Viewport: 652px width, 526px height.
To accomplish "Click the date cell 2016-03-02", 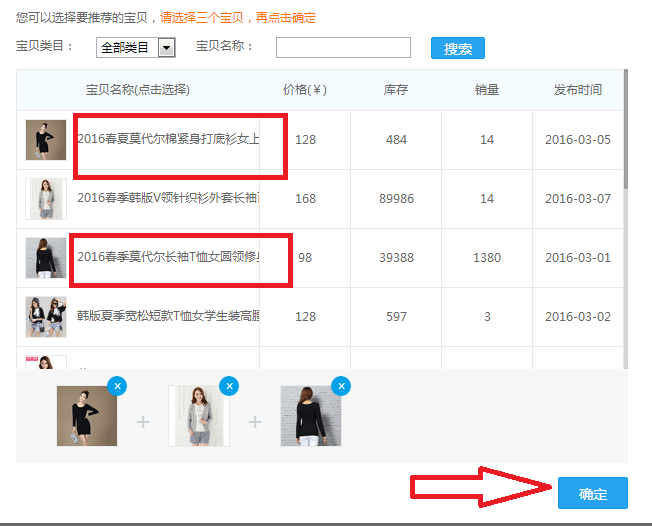I will pos(578,317).
